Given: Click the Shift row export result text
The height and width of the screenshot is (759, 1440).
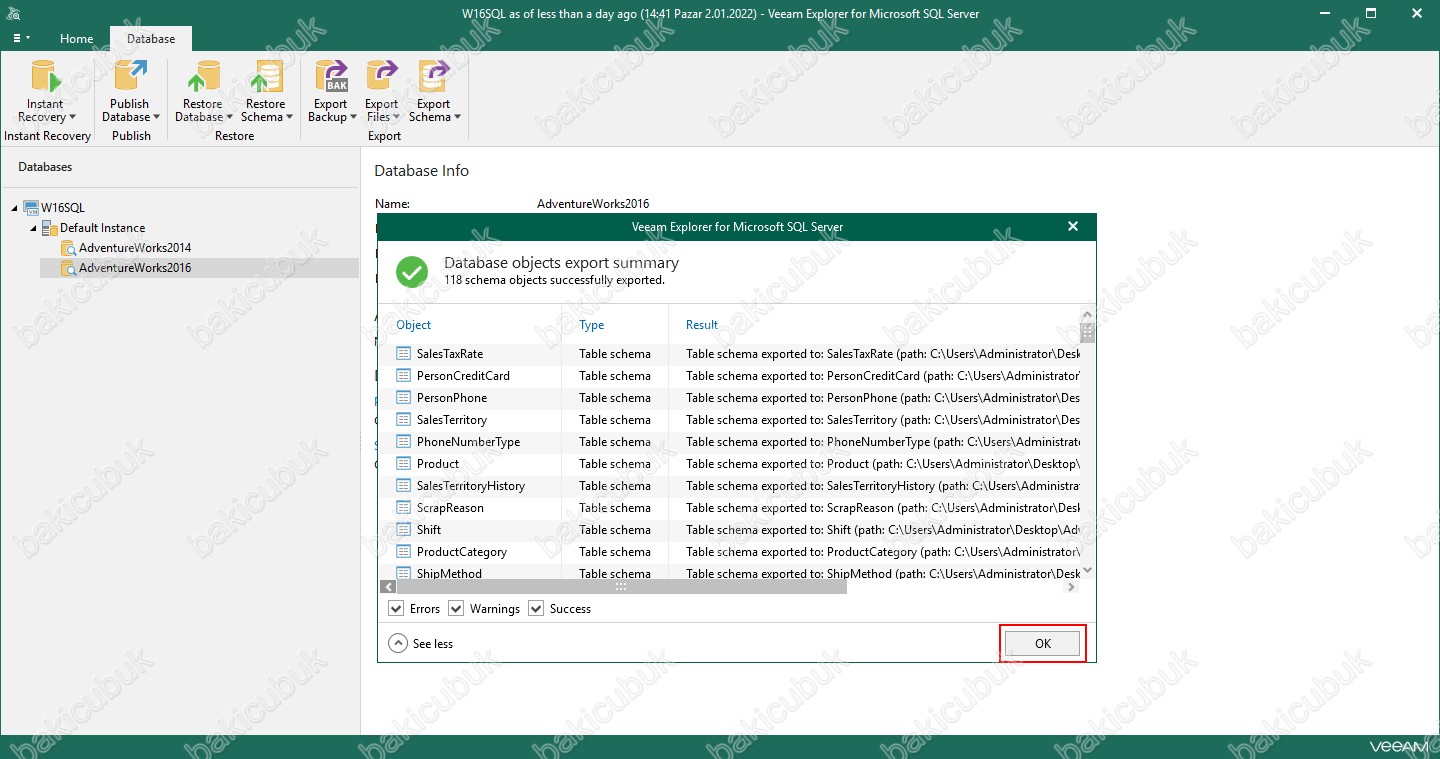Looking at the screenshot, I should (x=883, y=530).
